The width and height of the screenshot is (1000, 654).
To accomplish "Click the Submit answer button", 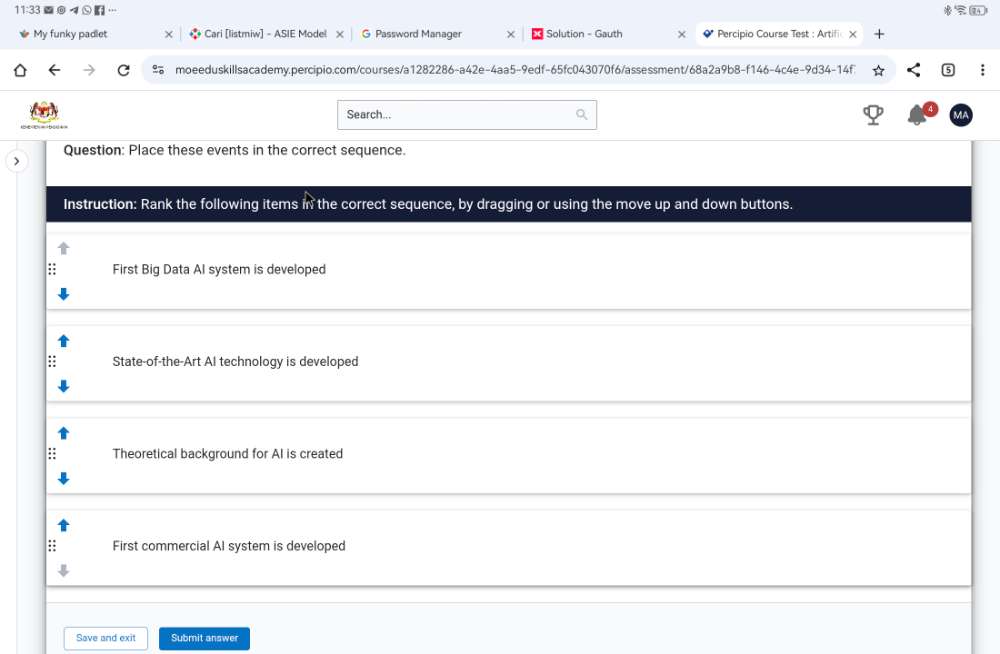I will 204,638.
